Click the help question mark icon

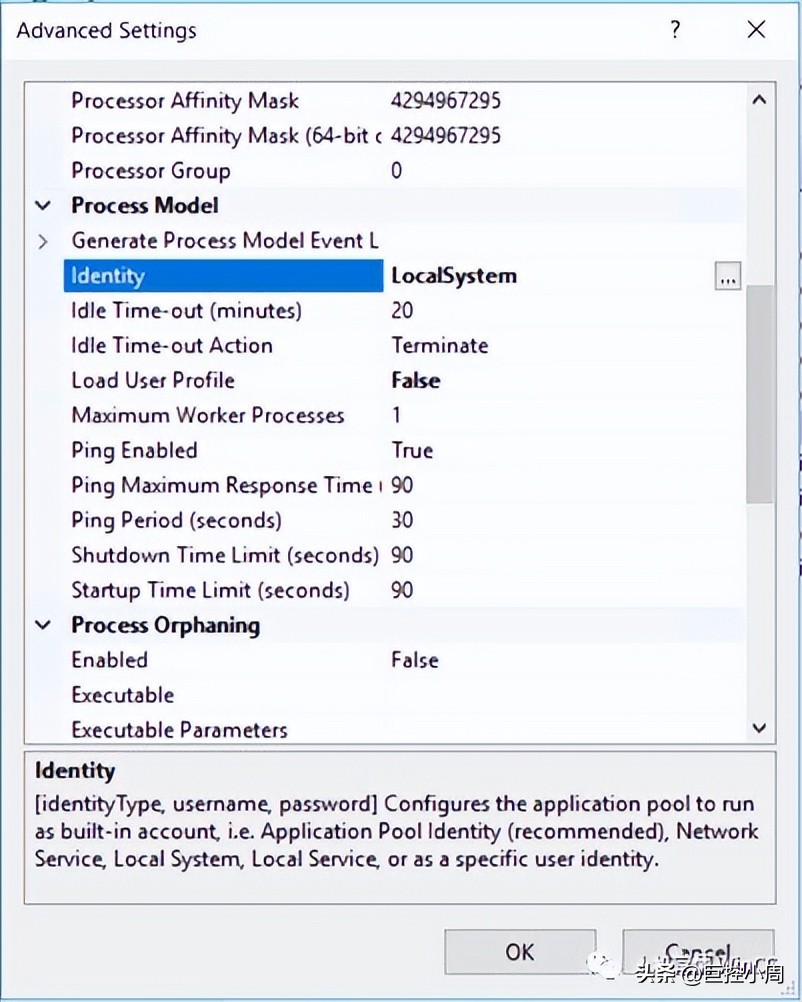(676, 30)
